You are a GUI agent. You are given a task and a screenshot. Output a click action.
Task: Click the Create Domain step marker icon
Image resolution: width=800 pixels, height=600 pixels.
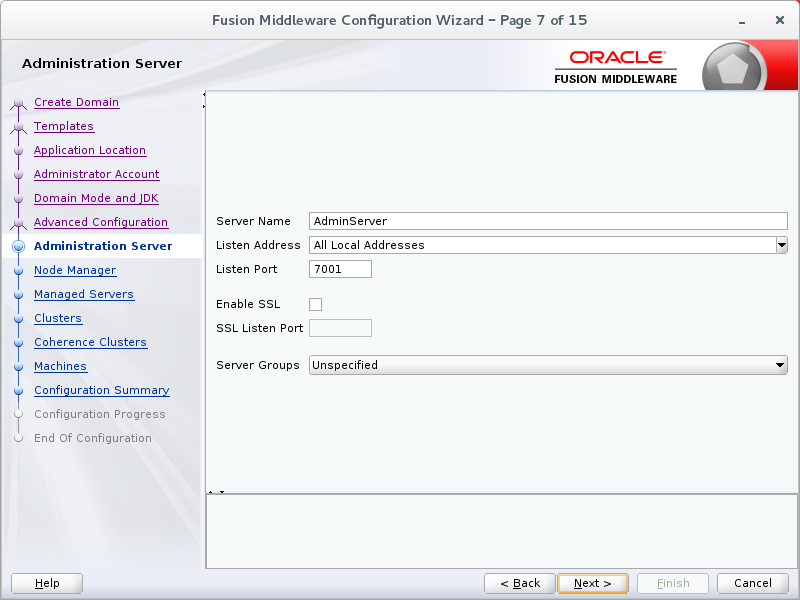18,104
